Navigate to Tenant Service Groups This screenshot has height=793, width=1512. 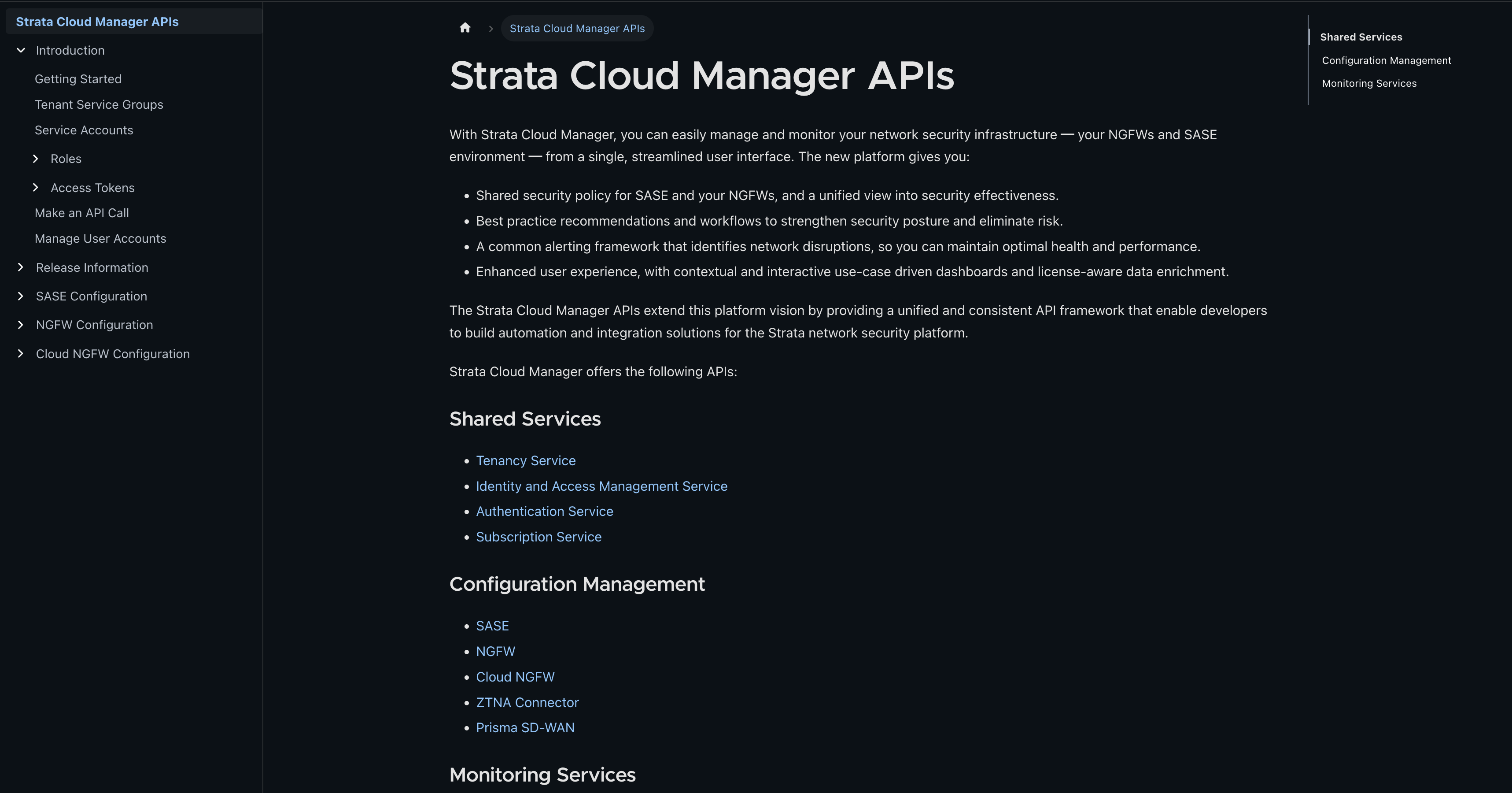pos(99,104)
